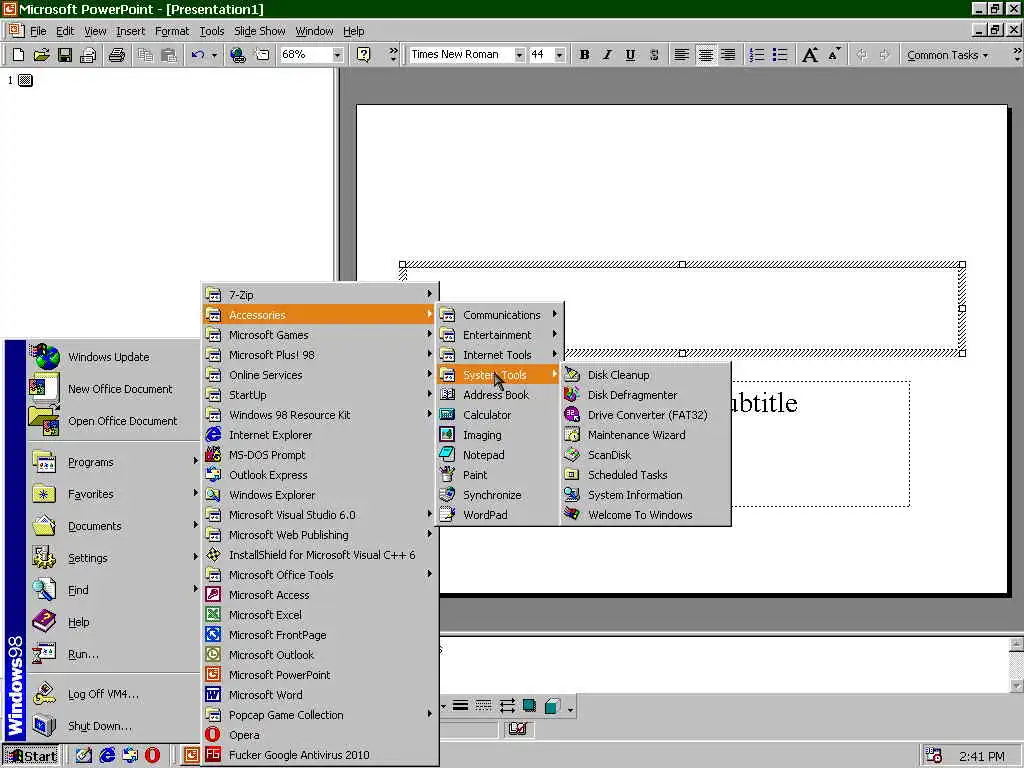Open System Information
The width and height of the screenshot is (1024, 768).
point(645,495)
